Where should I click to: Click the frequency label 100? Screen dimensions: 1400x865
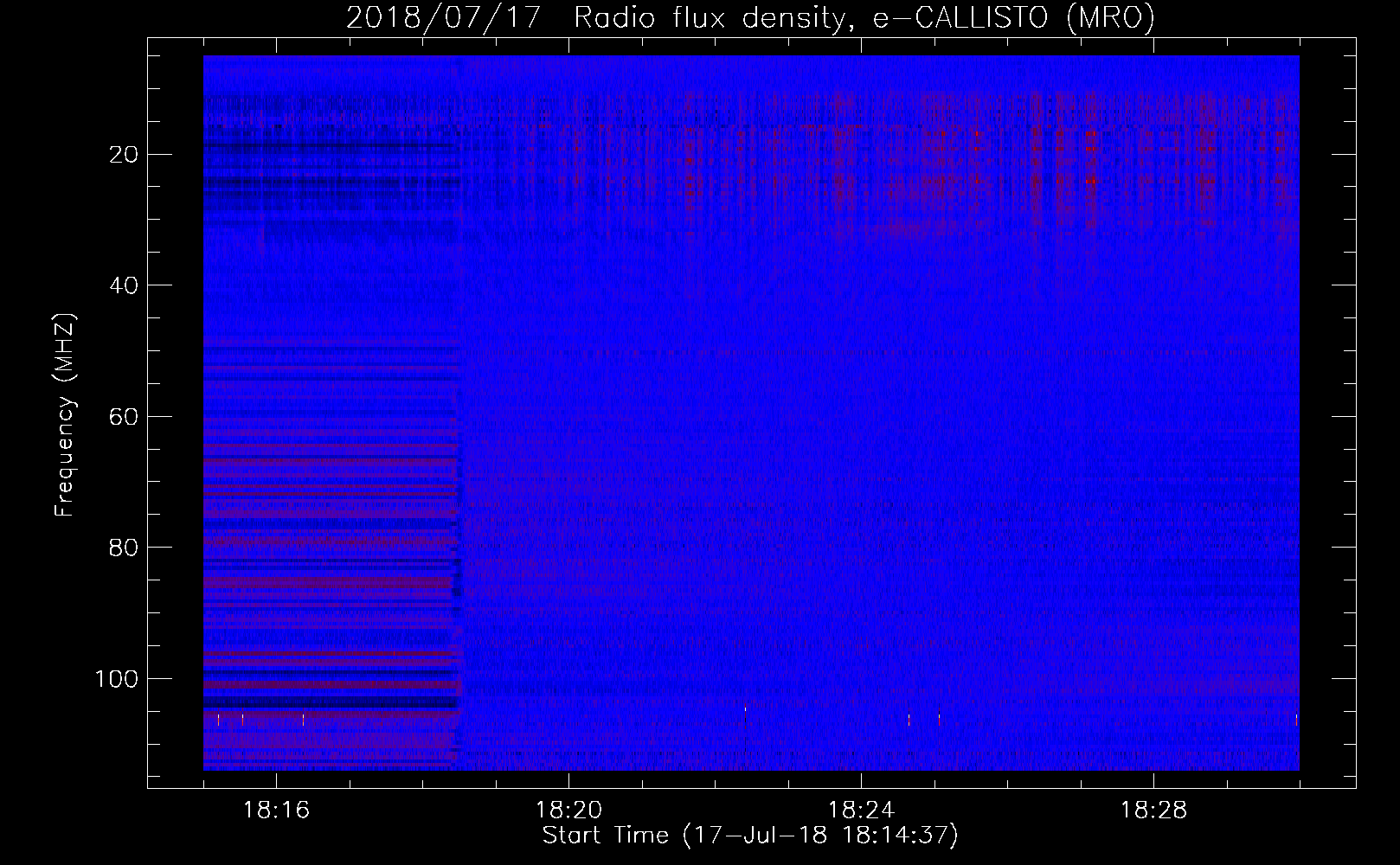coord(117,679)
